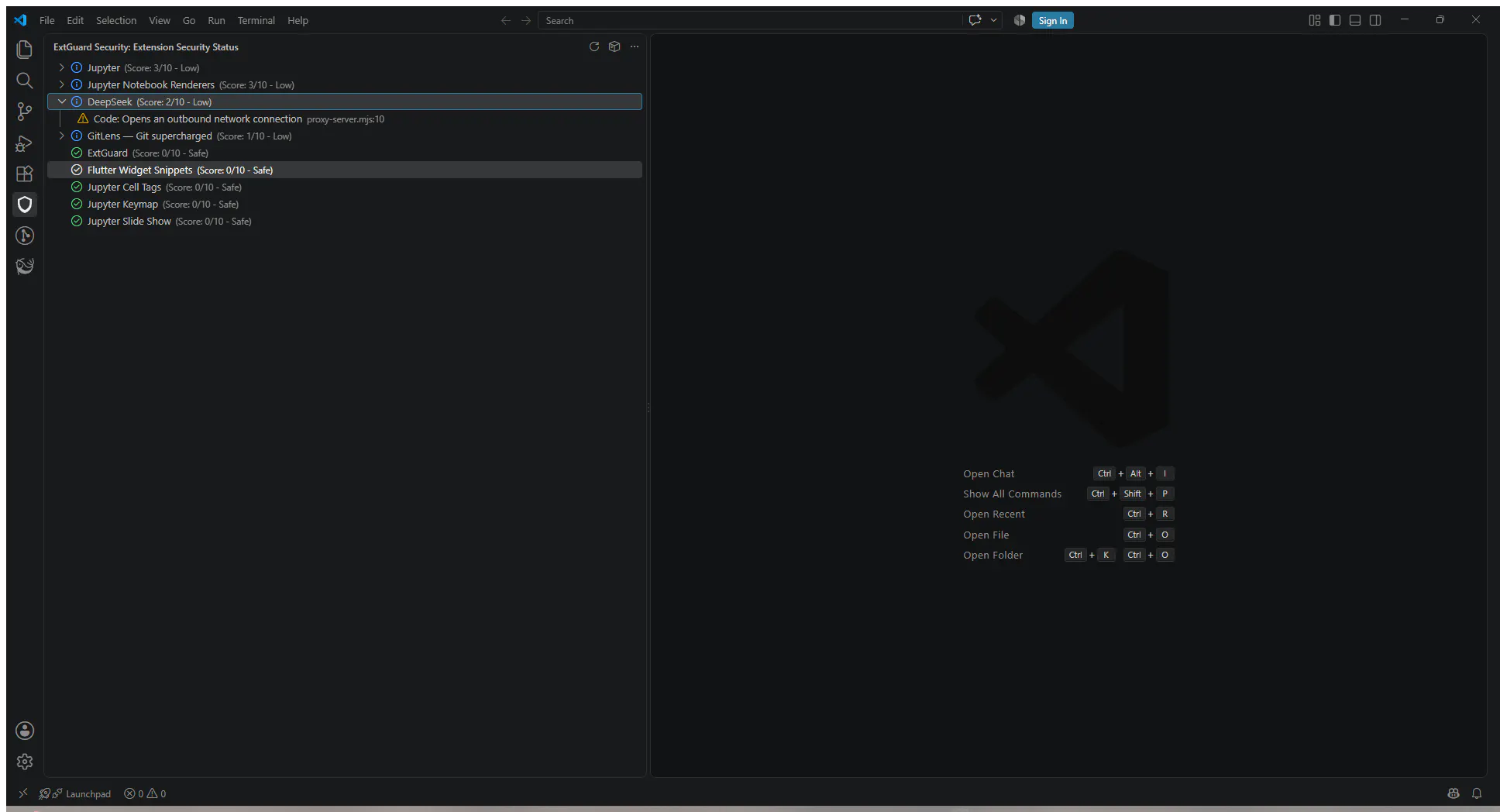
Task: Expand the GitLens Git supercharged entry
Action: [62, 136]
